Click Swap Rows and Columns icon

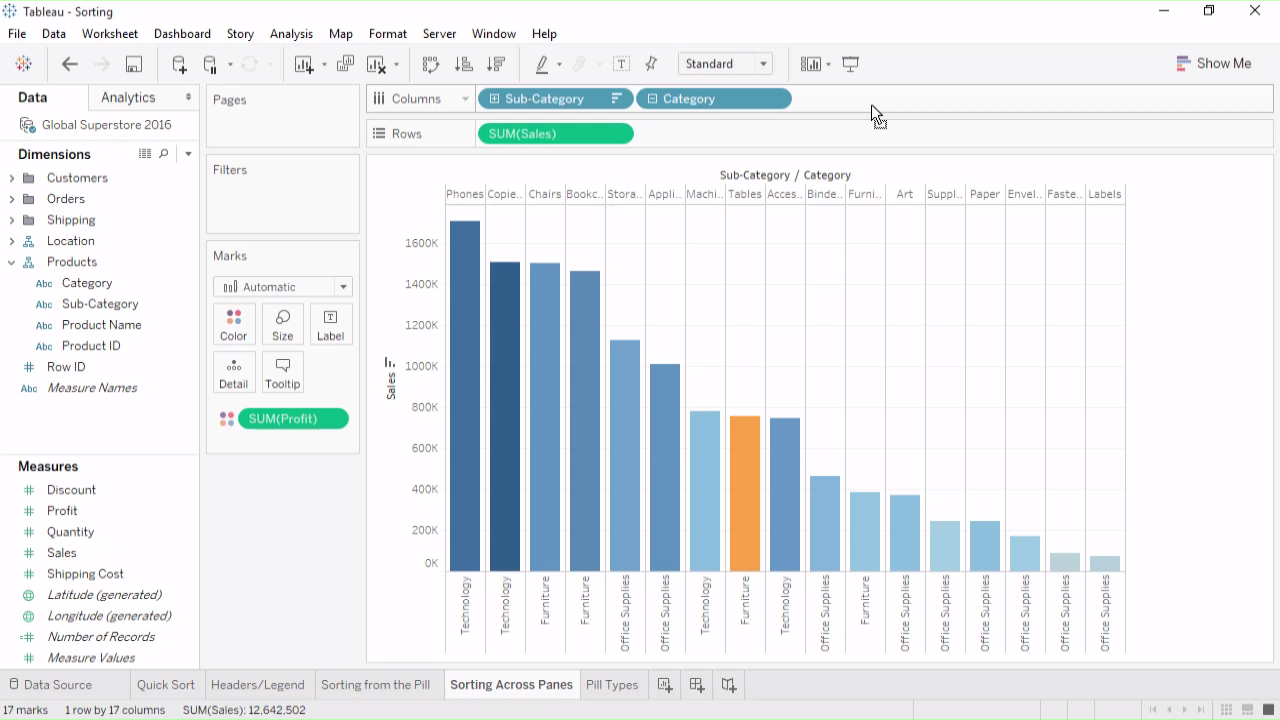tap(431, 64)
